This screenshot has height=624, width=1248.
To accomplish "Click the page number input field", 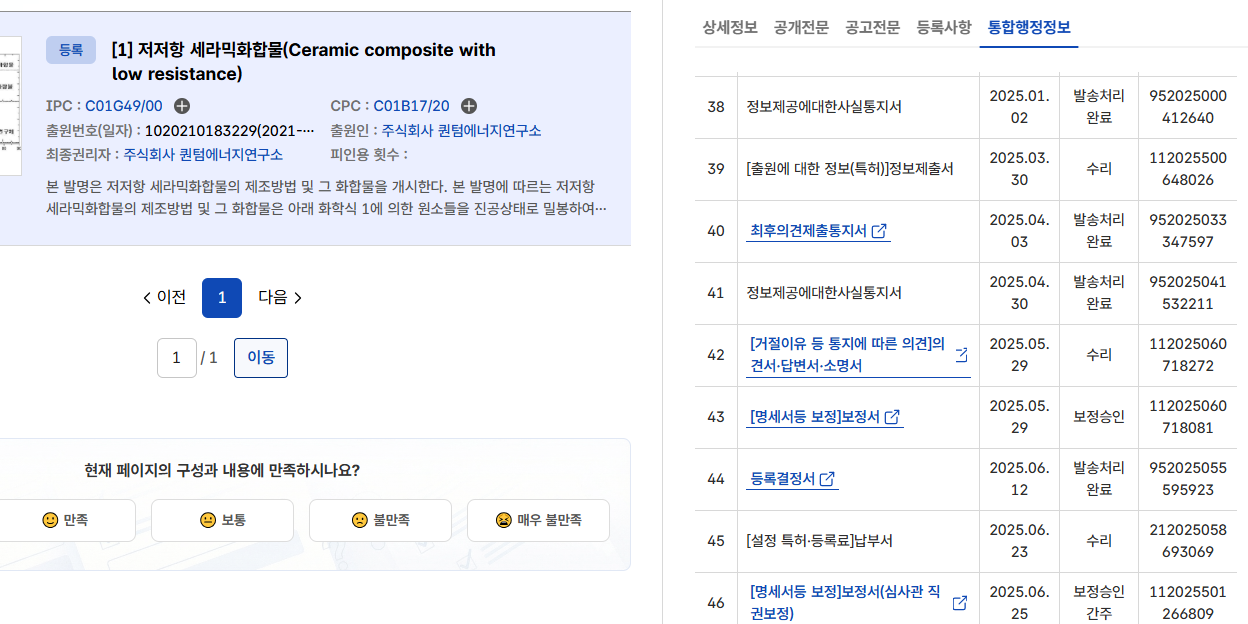I will tap(177, 358).
